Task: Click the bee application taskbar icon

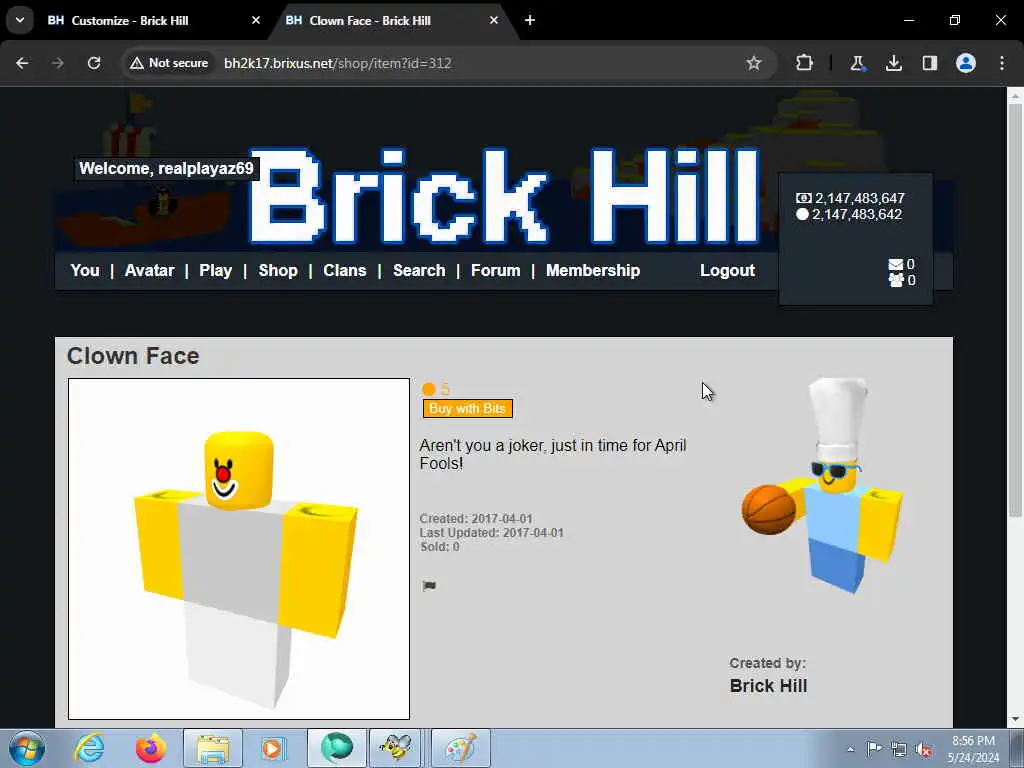Action: (x=396, y=748)
